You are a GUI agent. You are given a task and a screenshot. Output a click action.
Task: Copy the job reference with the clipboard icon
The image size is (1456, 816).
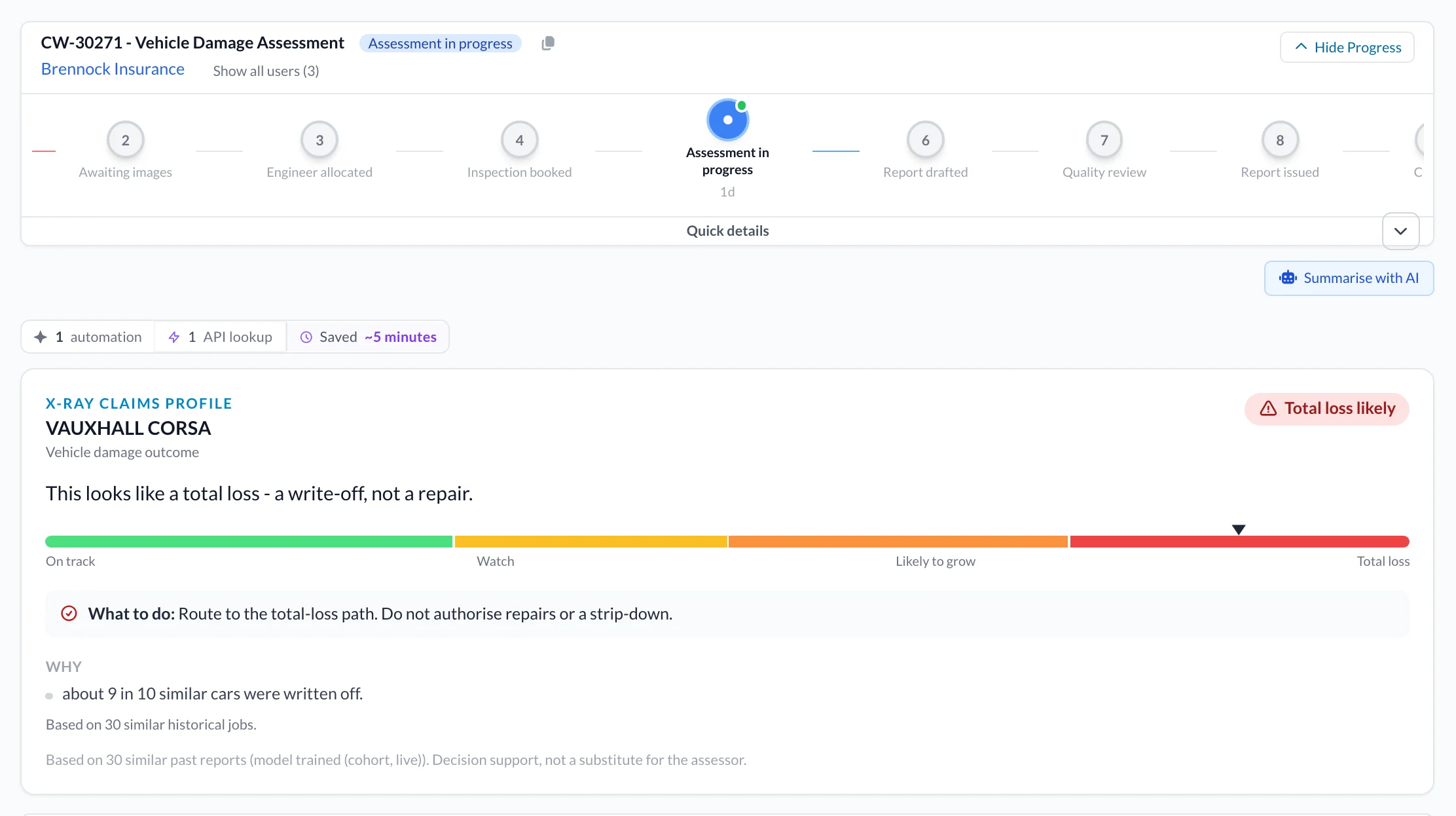point(548,43)
